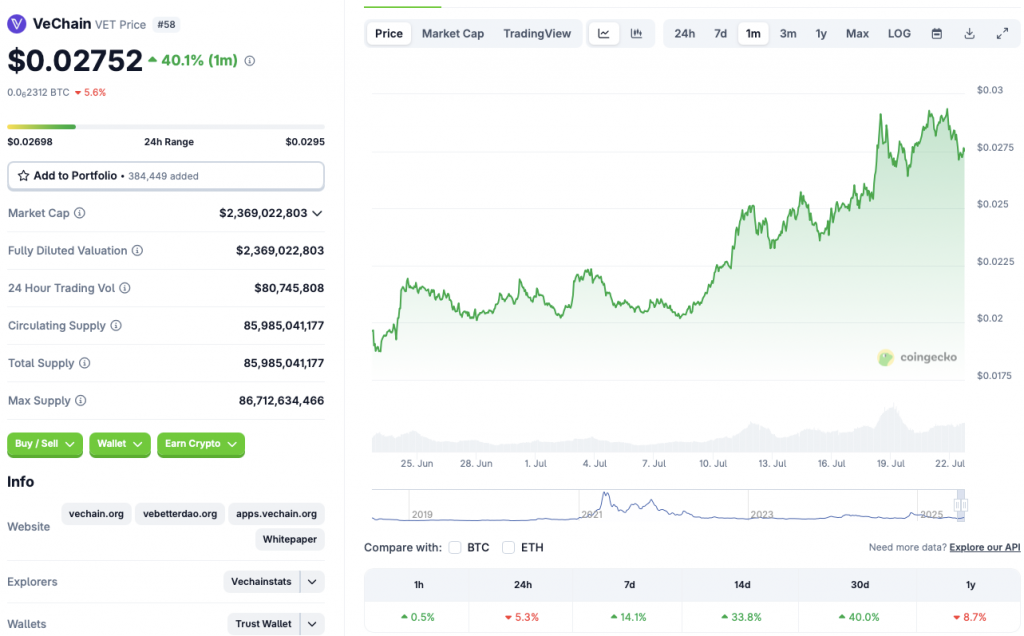This screenshot has width=1024, height=636.
Task: Expand chart to fullscreen with arrows icon
Action: pos(1003,33)
